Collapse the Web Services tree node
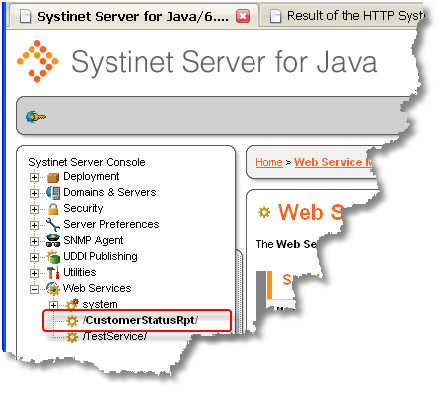Viewport: 439px width, 395px height. (x=34, y=289)
